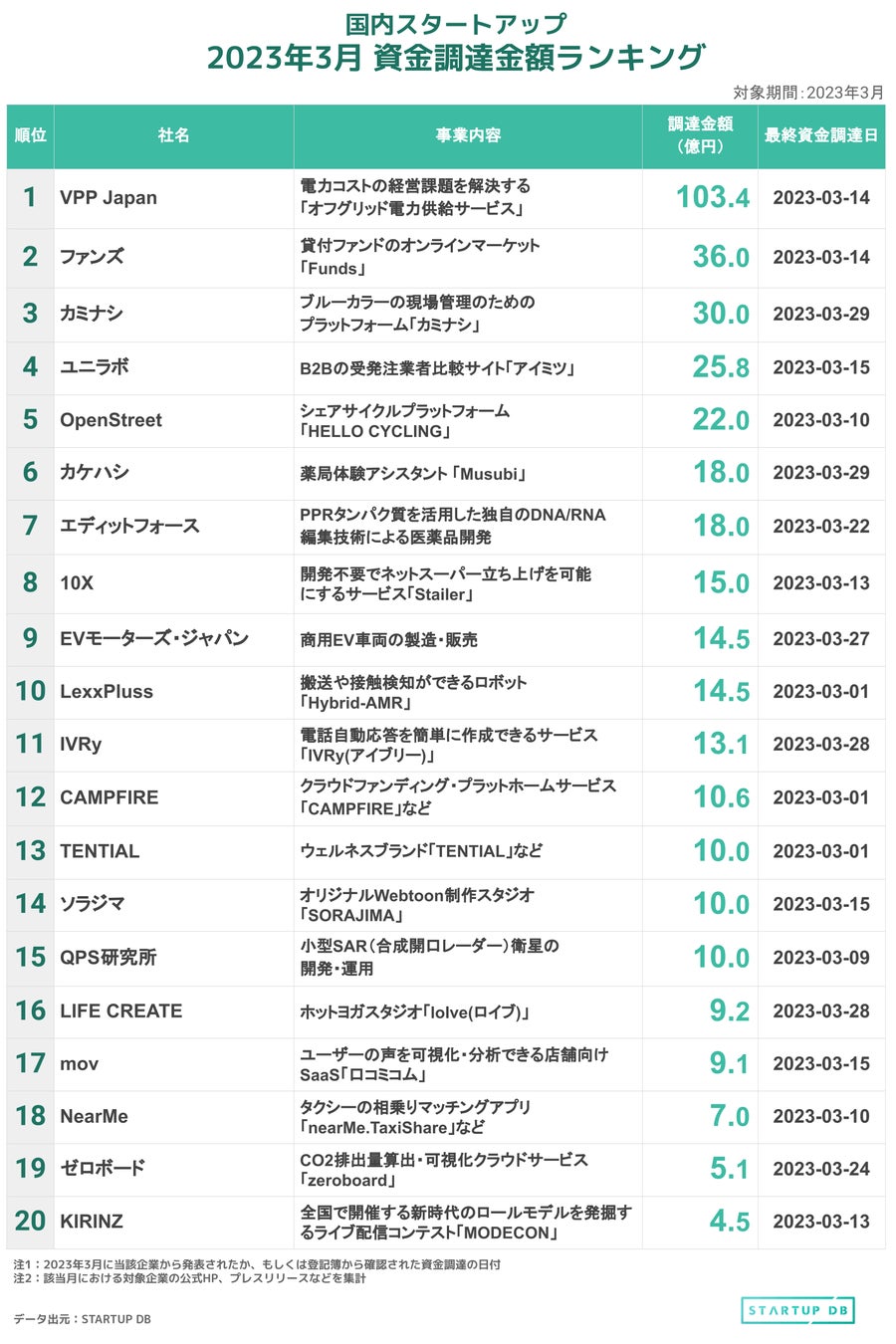Click the 対象期間:2023年3月 label
Image resolution: width=896 pixels, height=1344 pixels.
pos(807,92)
